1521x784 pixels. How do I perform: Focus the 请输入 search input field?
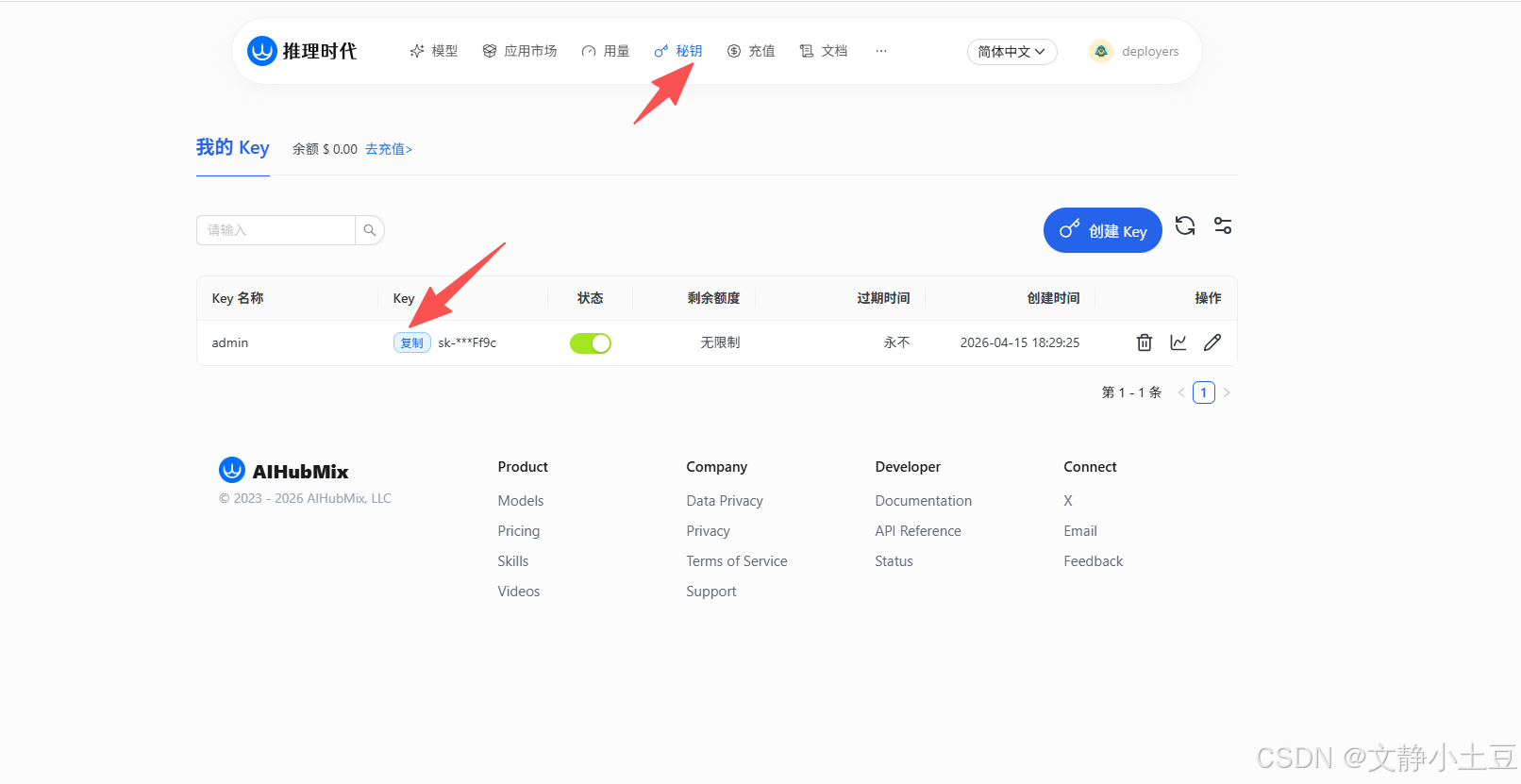click(x=276, y=230)
